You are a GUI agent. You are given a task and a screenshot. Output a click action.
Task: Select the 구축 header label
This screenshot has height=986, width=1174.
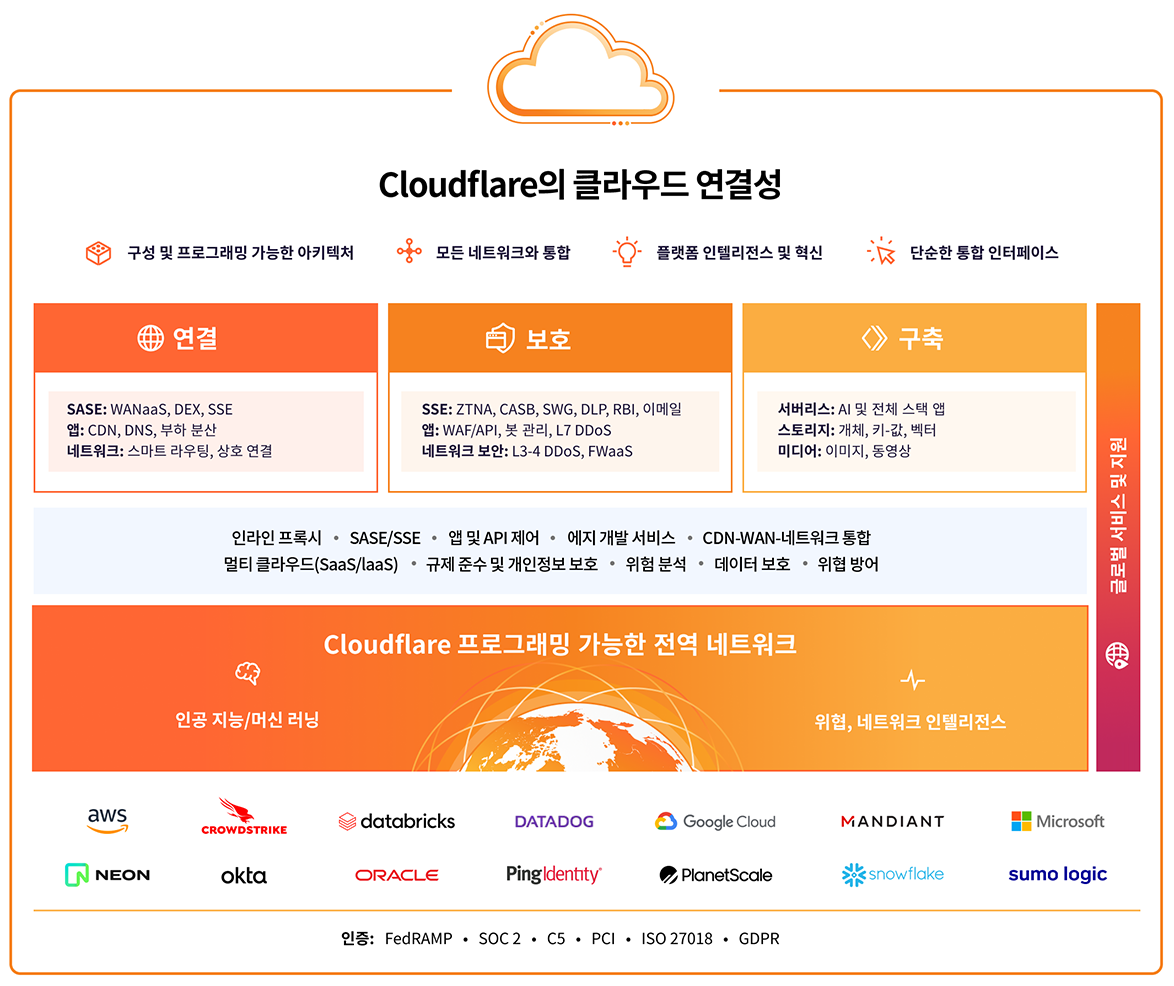tap(921, 338)
